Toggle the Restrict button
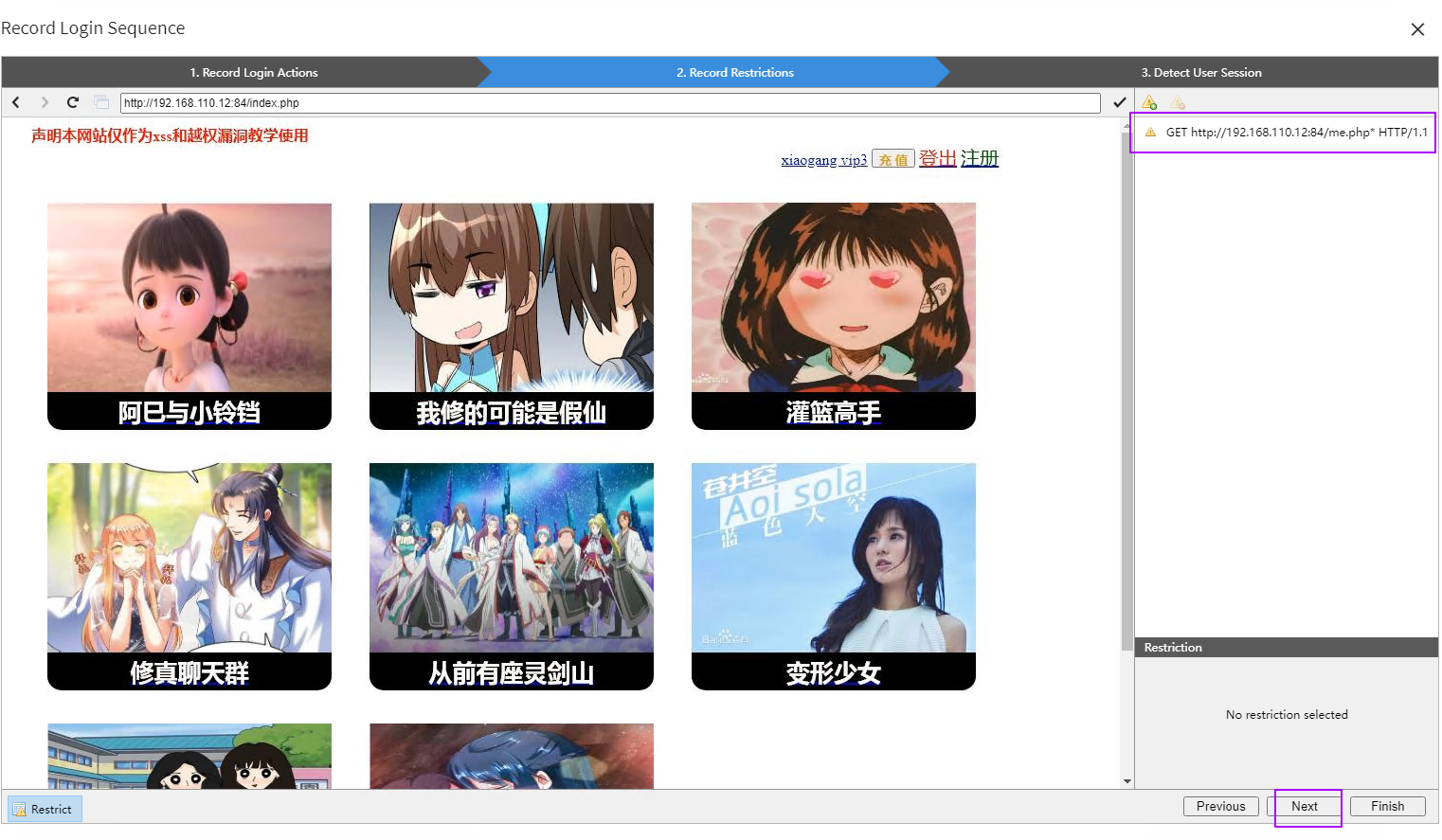The height and width of the screenshot is (840, 1442). [45, 809]
